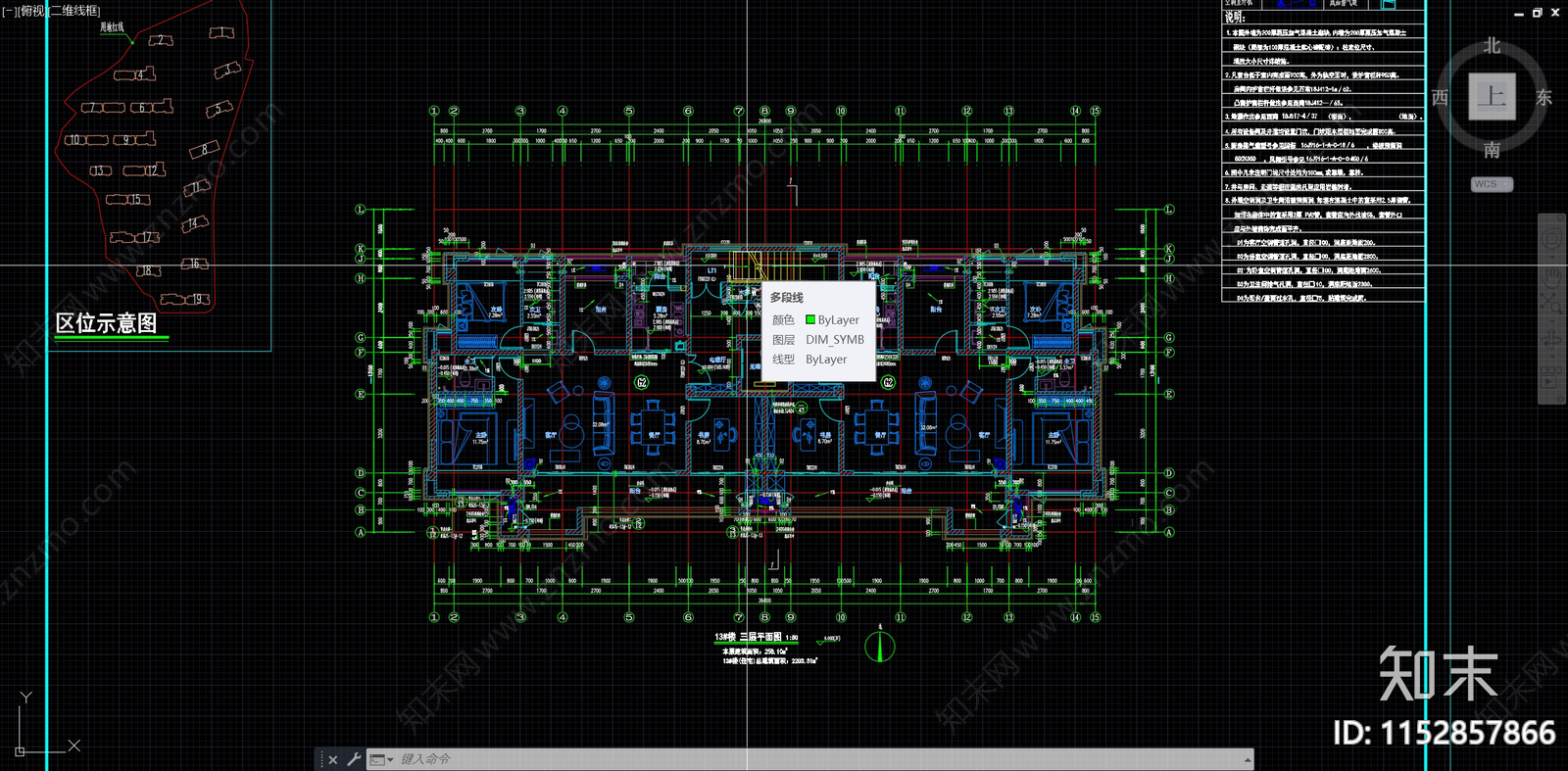Select the 区位示意图 title text
Viewport: 1568px width, 771px height.
coord(106,323)
